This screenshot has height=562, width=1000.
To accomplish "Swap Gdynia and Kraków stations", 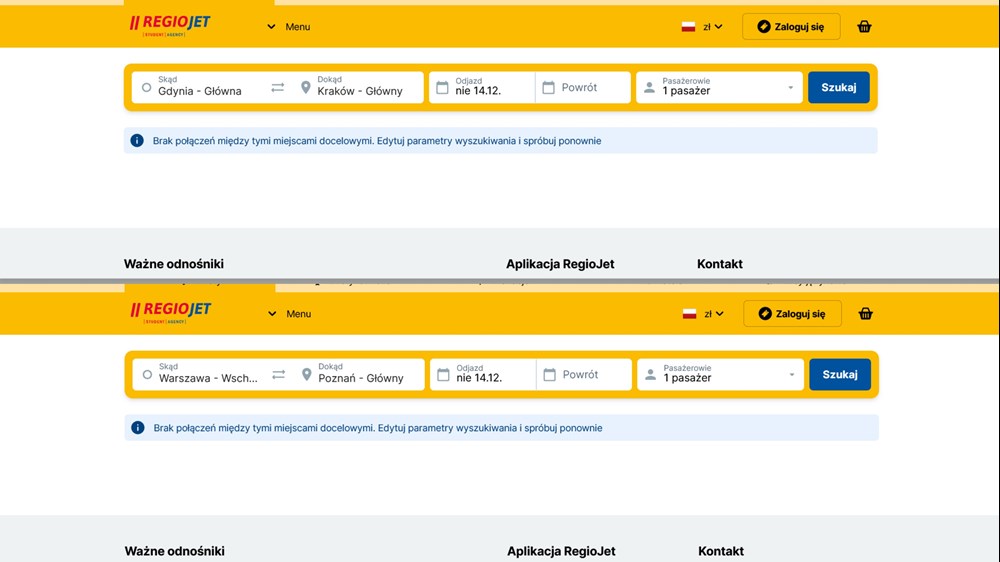I will point(278,88).
